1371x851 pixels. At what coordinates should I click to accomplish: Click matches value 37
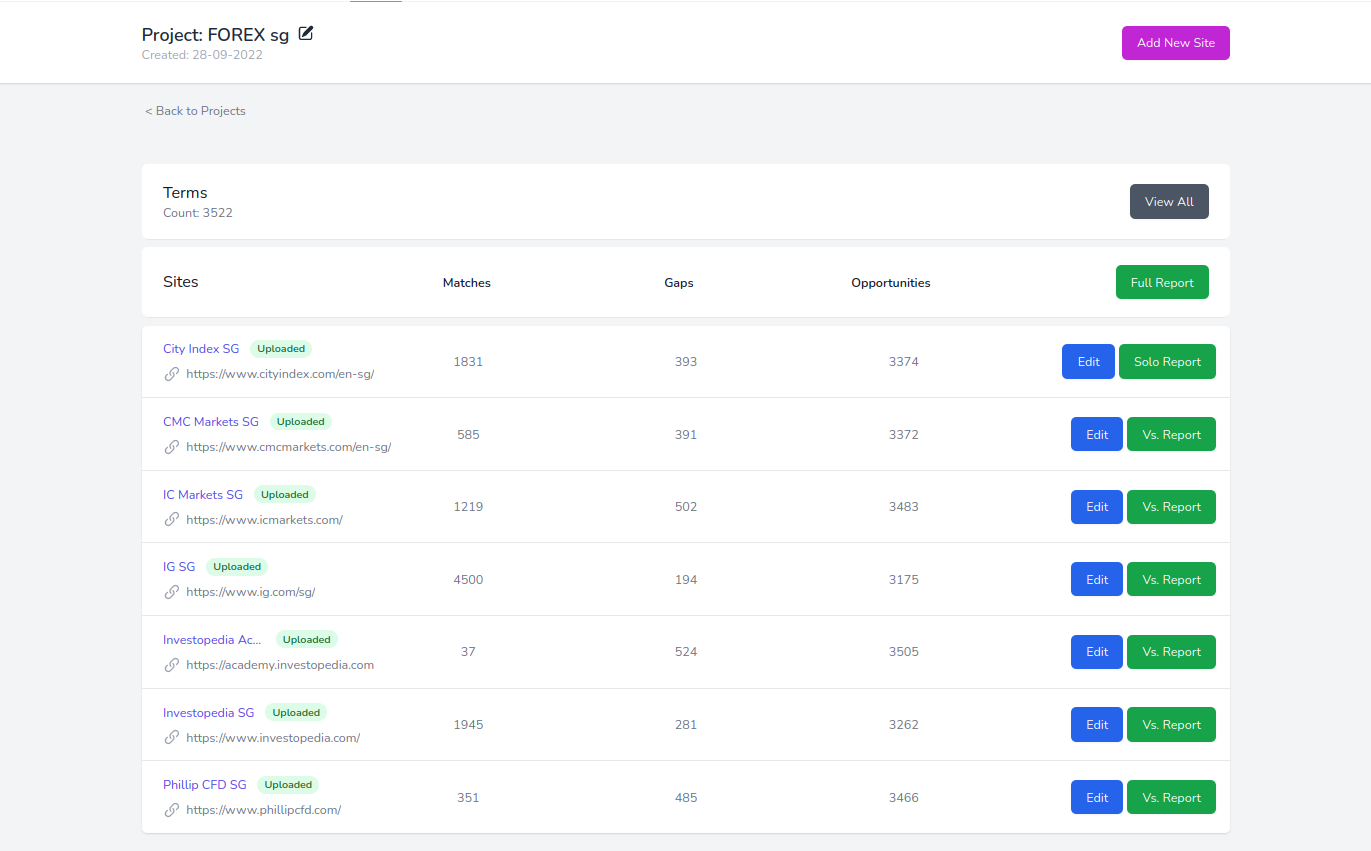(468, 652)
